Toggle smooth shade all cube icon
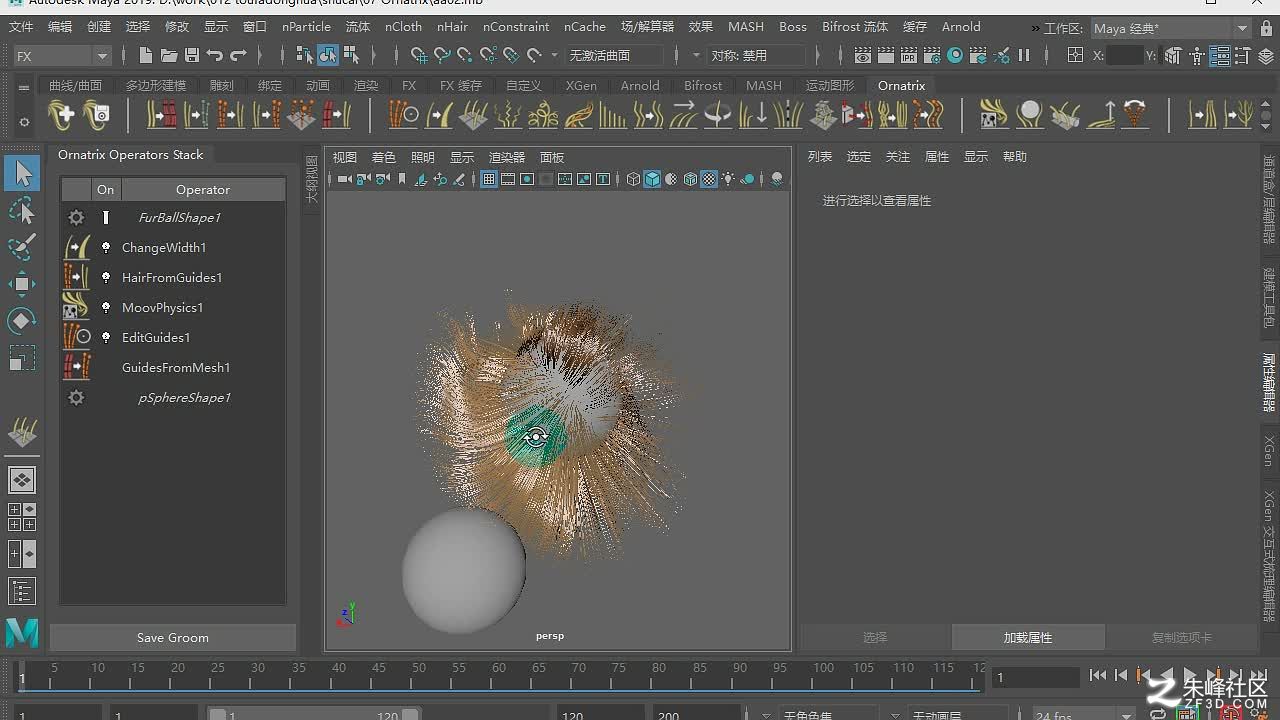 [652, 180]
